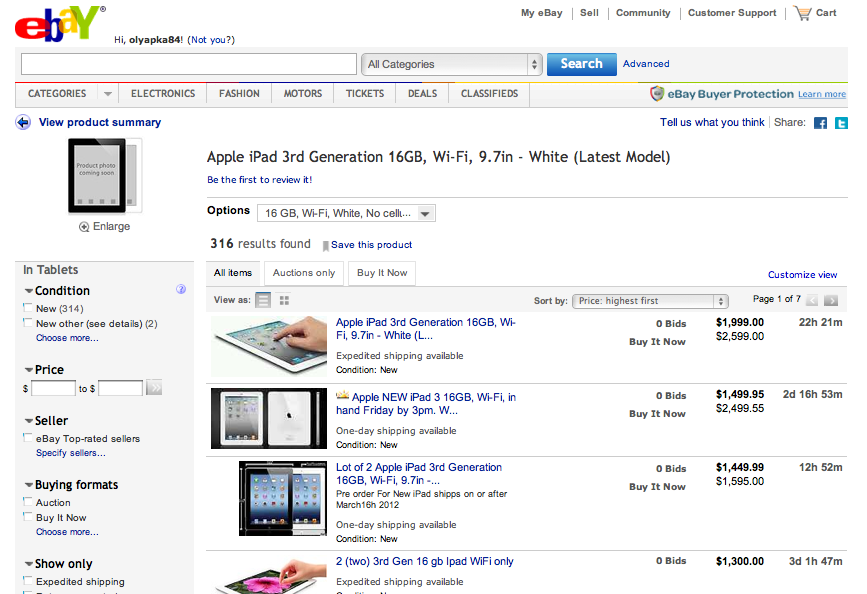Open the Electronics navigation menu

point(163,94)
